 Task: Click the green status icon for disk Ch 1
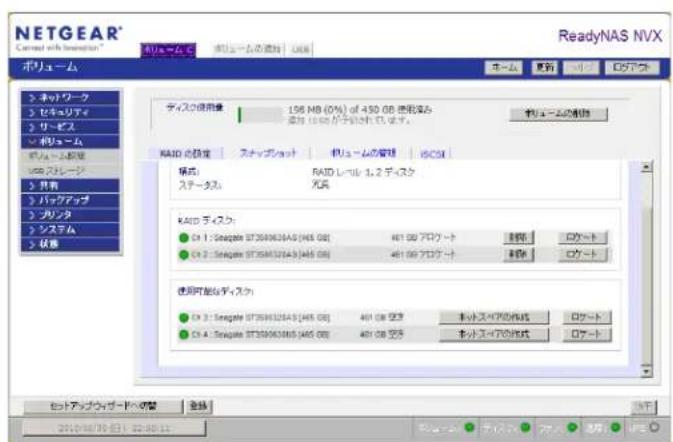click(x=184, y=238)
